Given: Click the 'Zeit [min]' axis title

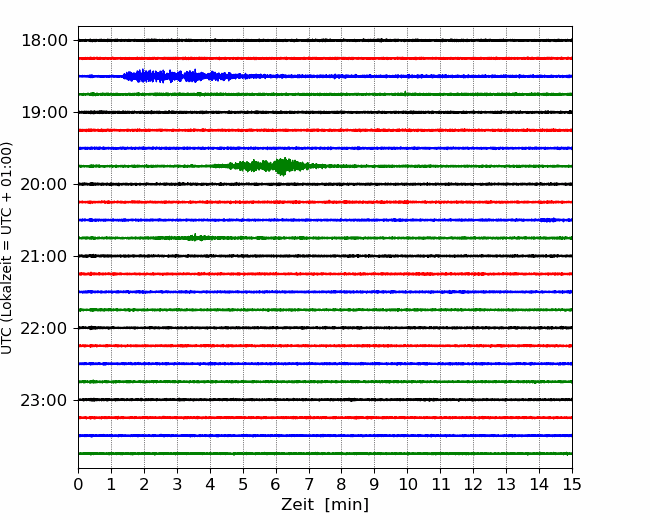Looking at the screenshot, I should tap(325, 505).
